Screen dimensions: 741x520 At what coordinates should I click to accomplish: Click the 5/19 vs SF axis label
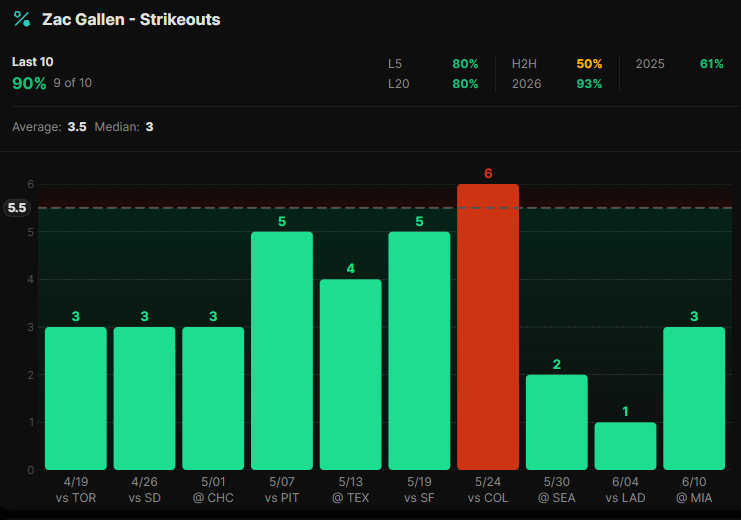point(419,490)
